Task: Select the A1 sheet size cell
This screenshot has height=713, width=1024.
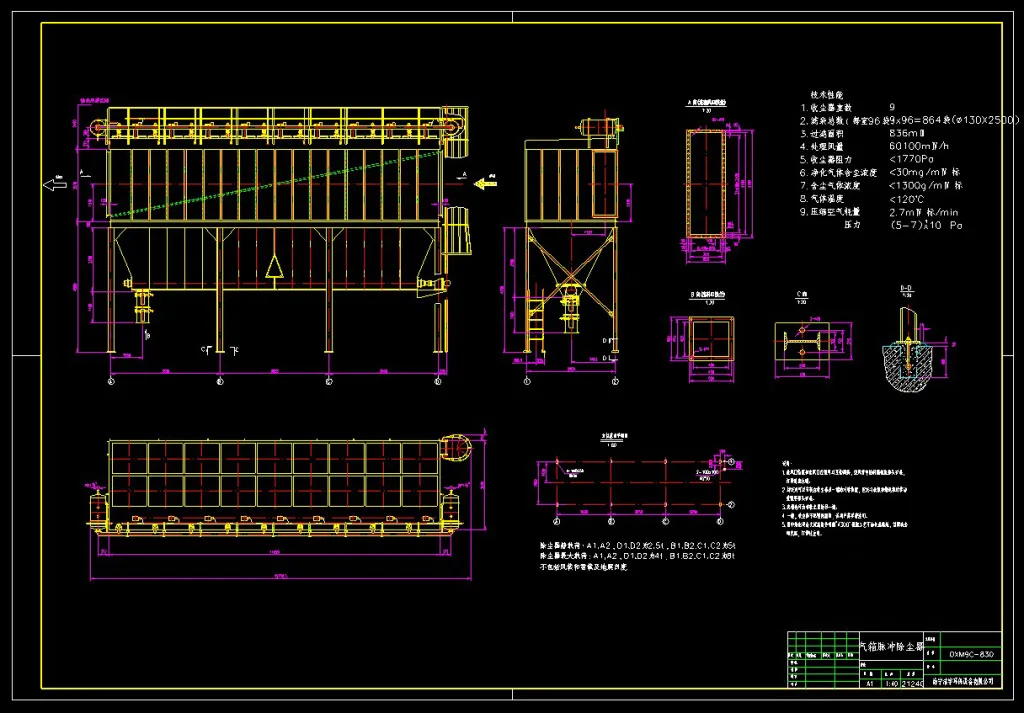Action: tap(869, 683)
